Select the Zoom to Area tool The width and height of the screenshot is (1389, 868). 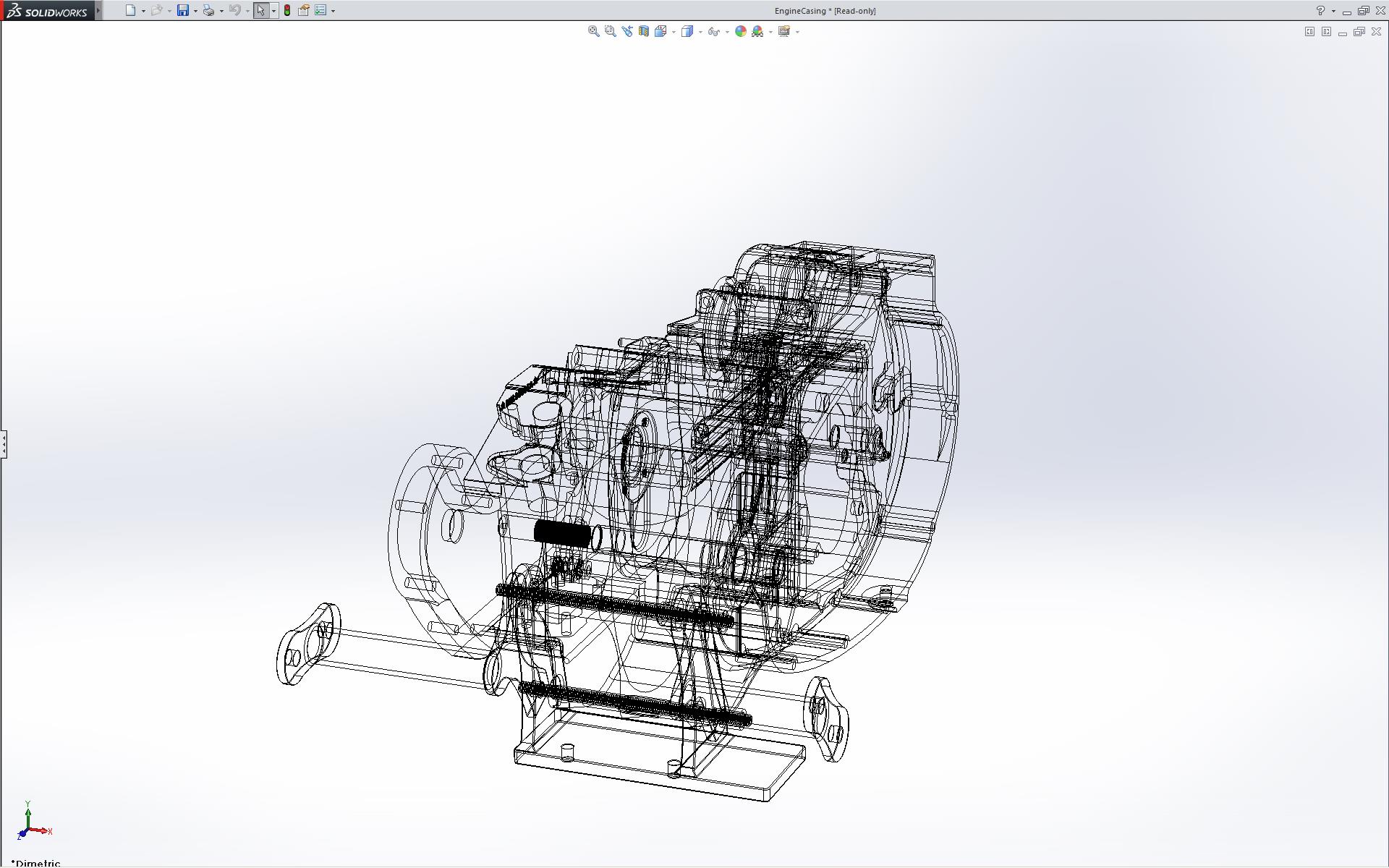(x=611, y=31)
